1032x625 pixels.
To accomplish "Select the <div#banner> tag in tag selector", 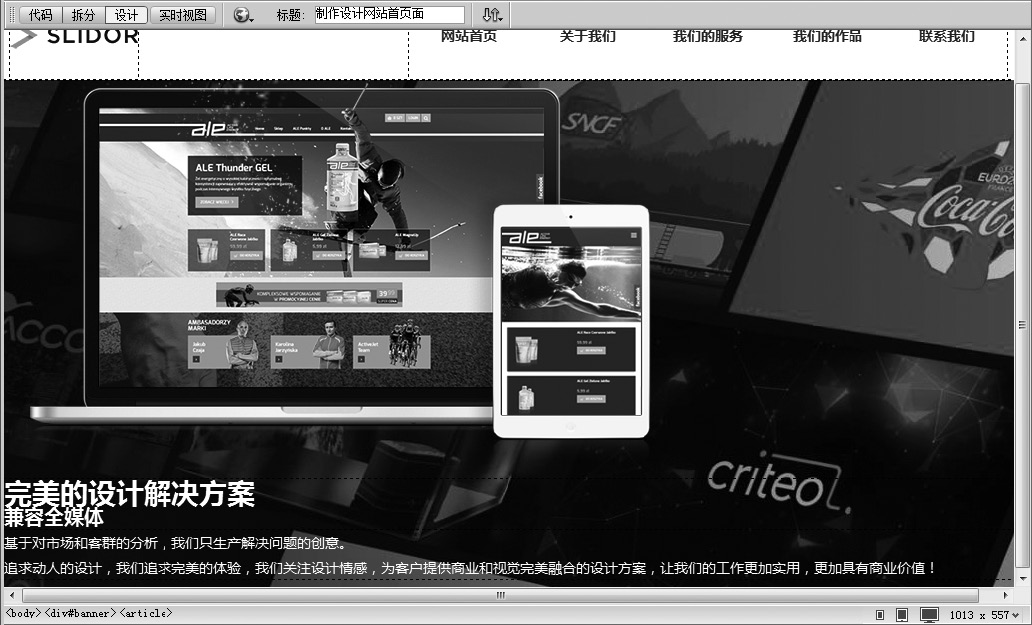I will pyautogui.click(x=80, y=613).
